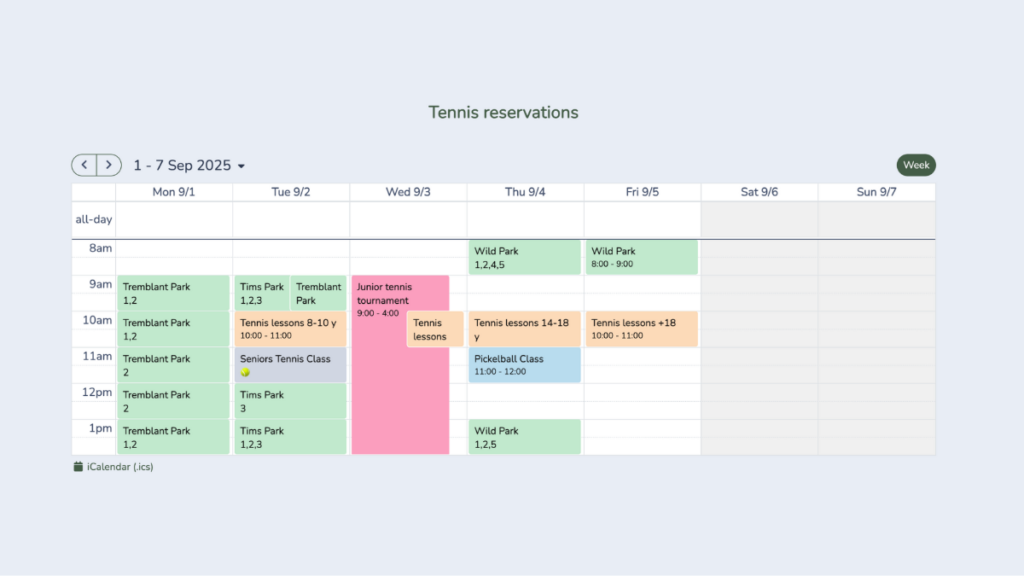Image resolution: width=1024 pixels, height=576 pixels.
Task: Select the Tennis lessons 8-10 y event
Action: (x=288, y=328)
